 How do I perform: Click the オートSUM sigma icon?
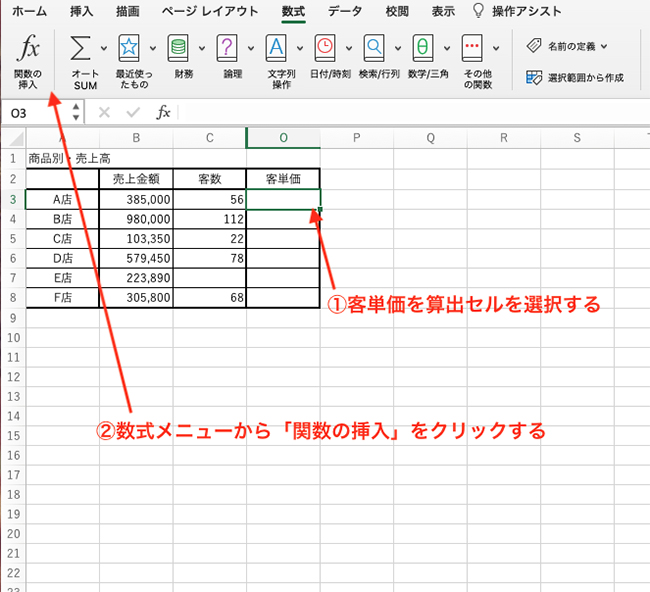click(x=80, y=48)
